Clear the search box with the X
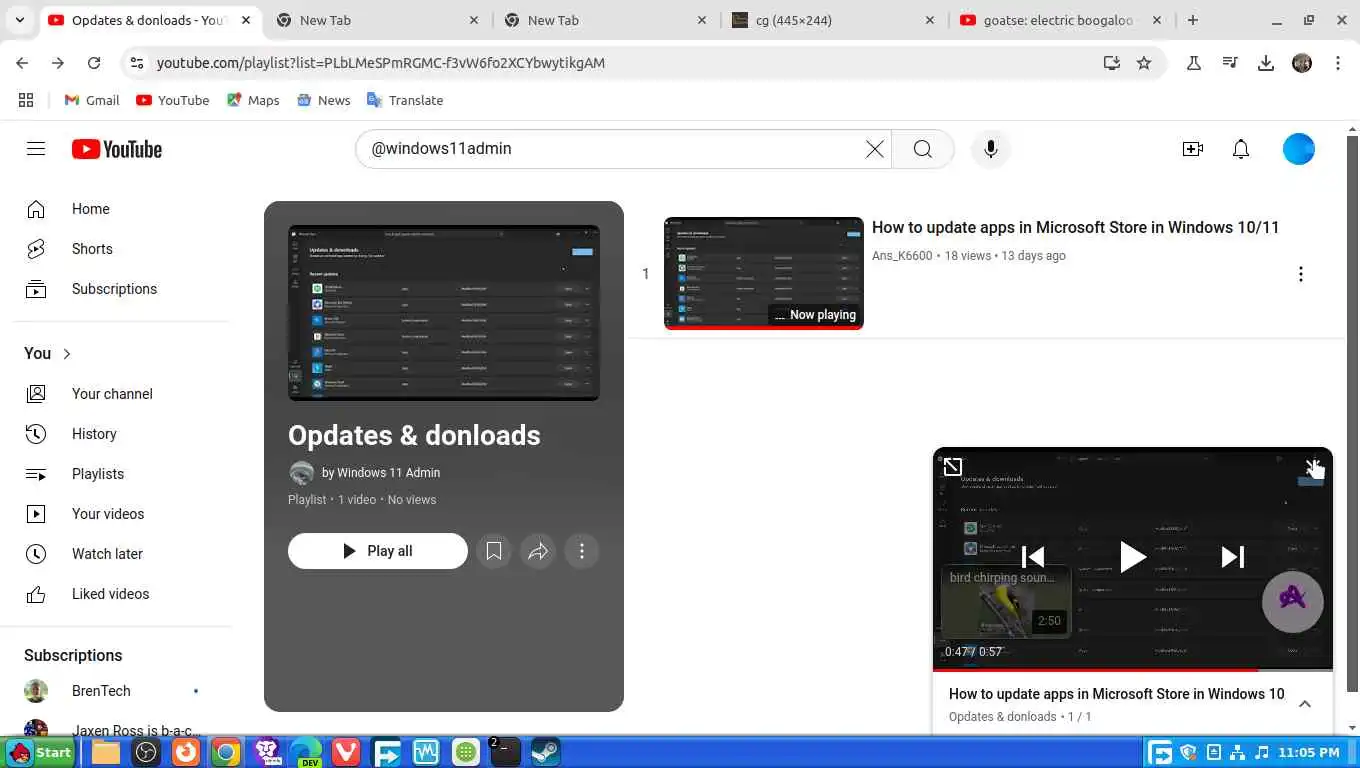The width and height of the screenshot is (1360, 768). 874,149
